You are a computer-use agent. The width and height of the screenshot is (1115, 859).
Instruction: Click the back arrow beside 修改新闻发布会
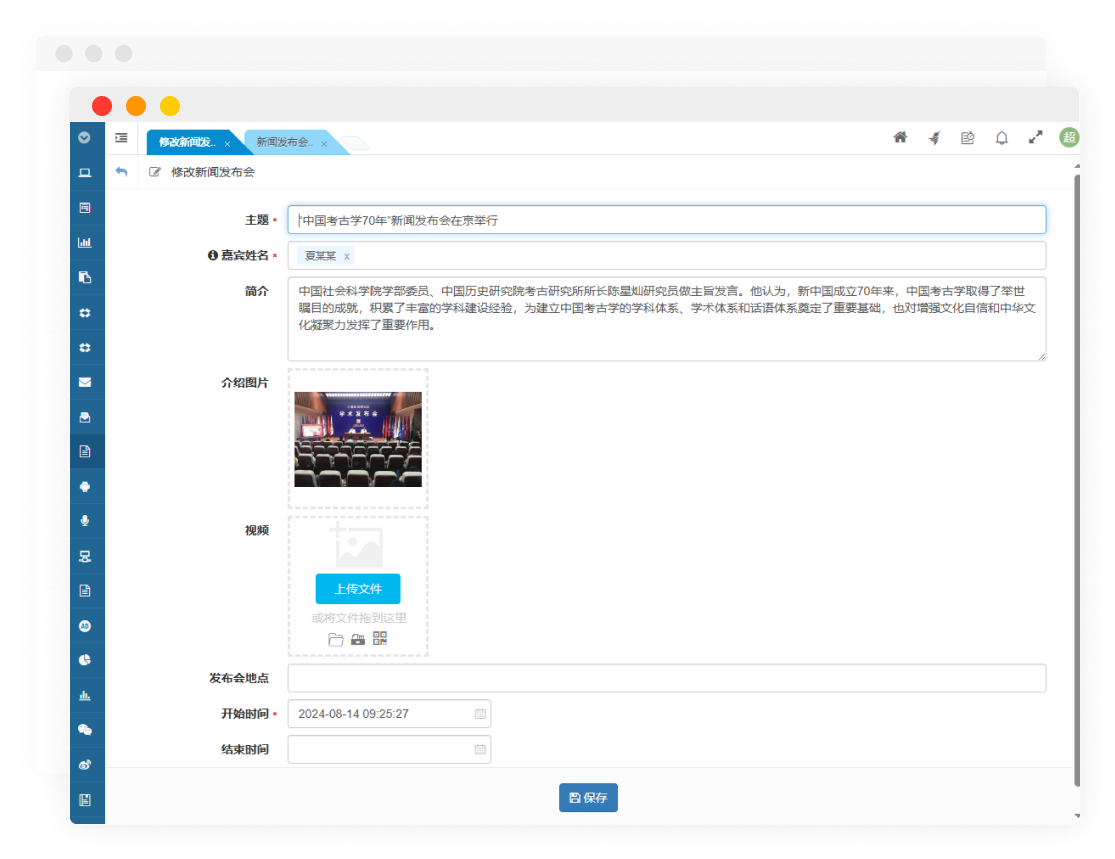pyautogui.click(x=121, y=172)
